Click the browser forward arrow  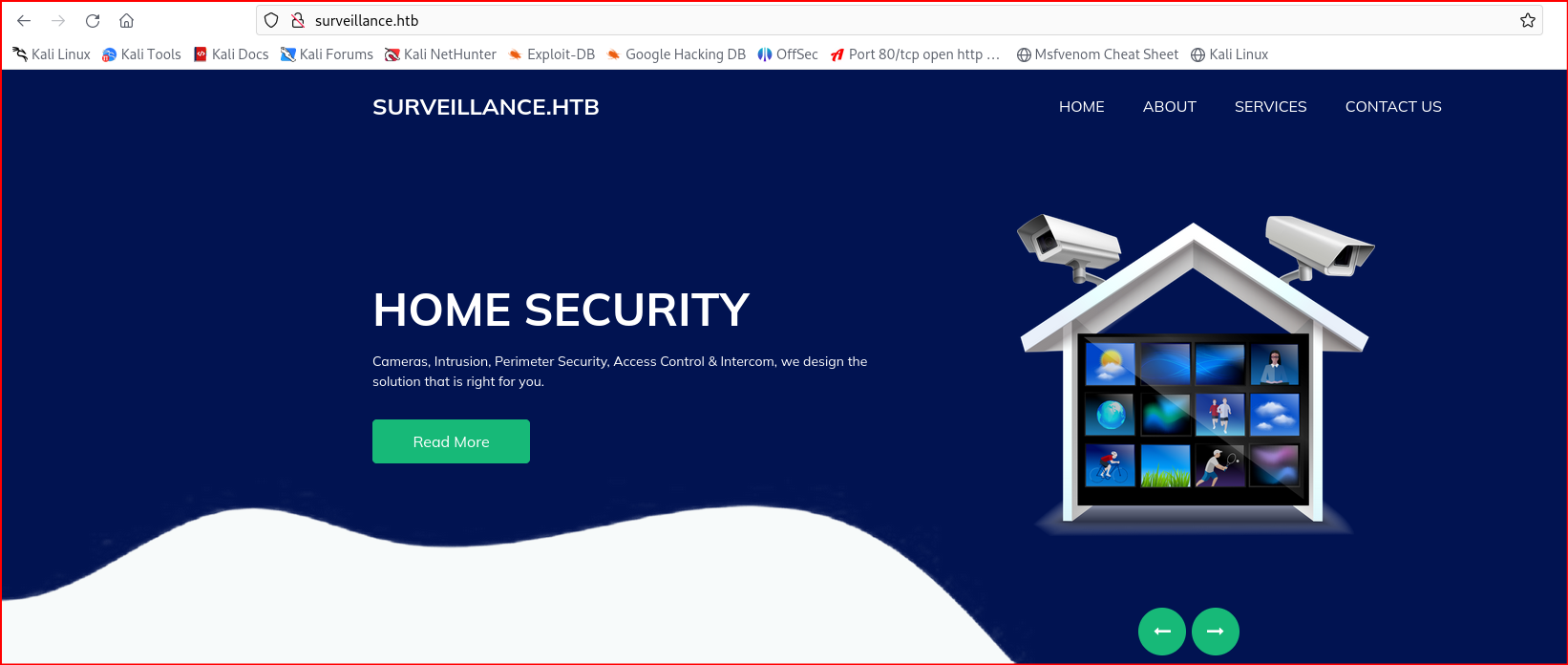click(x=58, y=20)
